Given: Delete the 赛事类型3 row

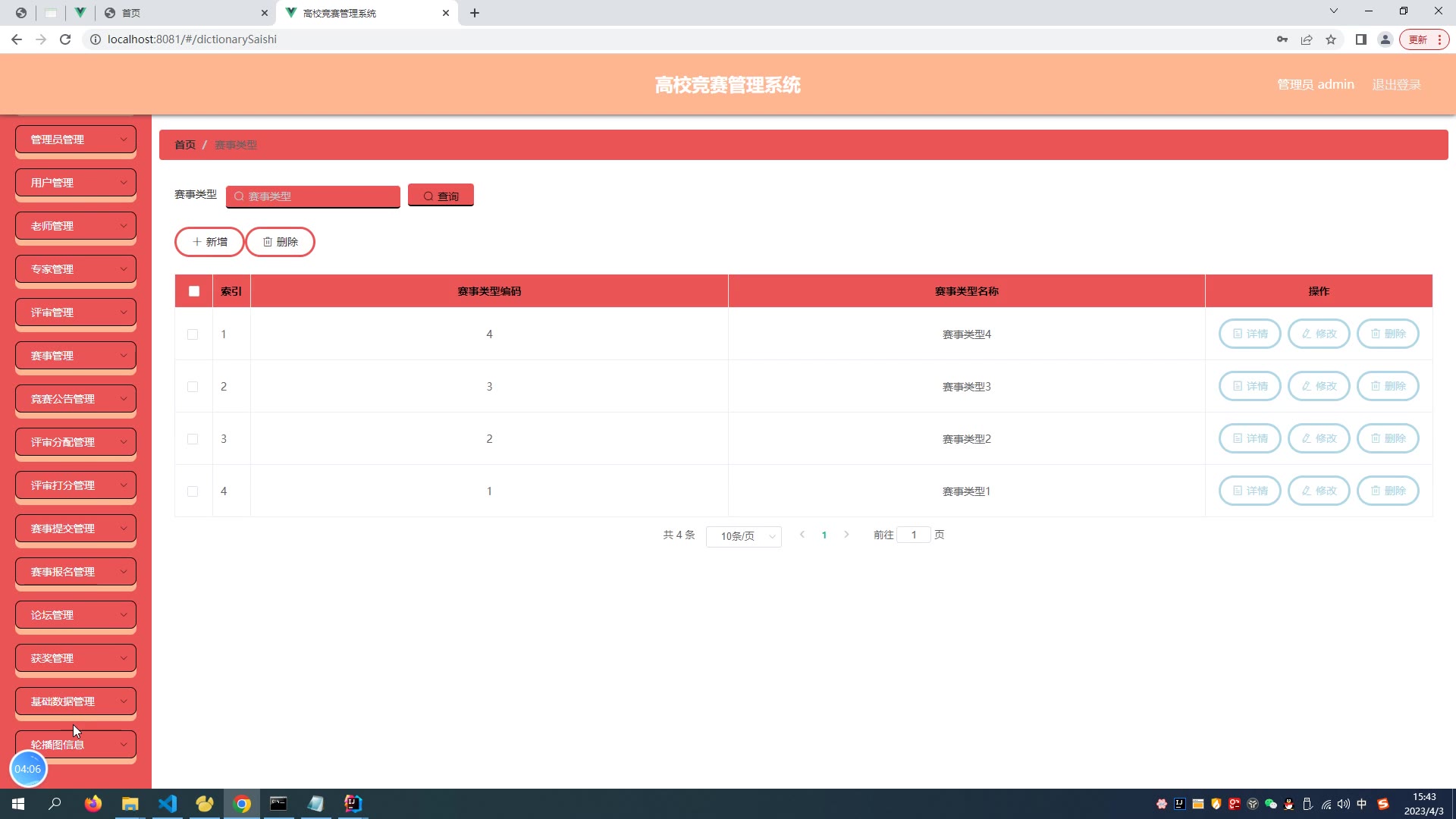Looking at the screenshot, I should click(x=1388, y=386).
